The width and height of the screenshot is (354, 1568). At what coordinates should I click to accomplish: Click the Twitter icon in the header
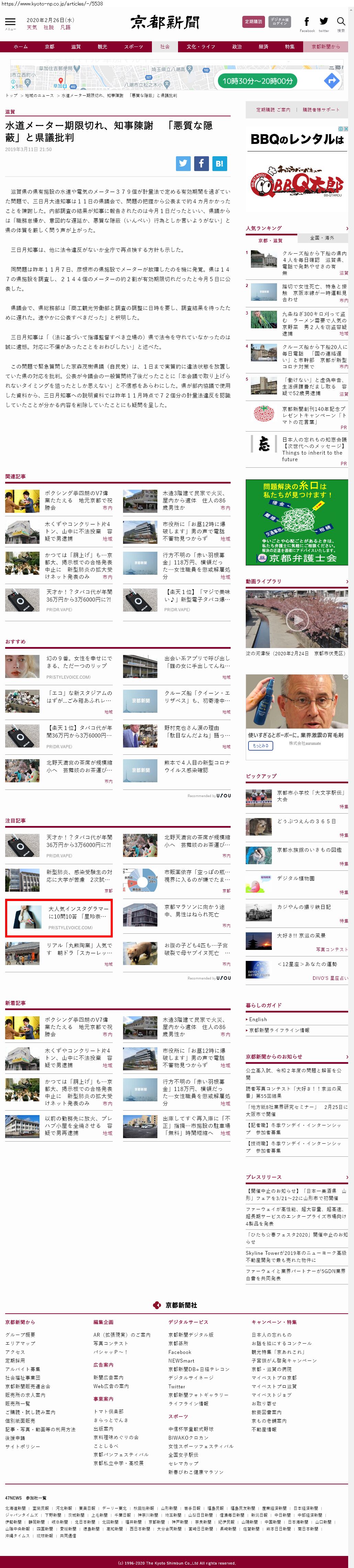point(324,22)
